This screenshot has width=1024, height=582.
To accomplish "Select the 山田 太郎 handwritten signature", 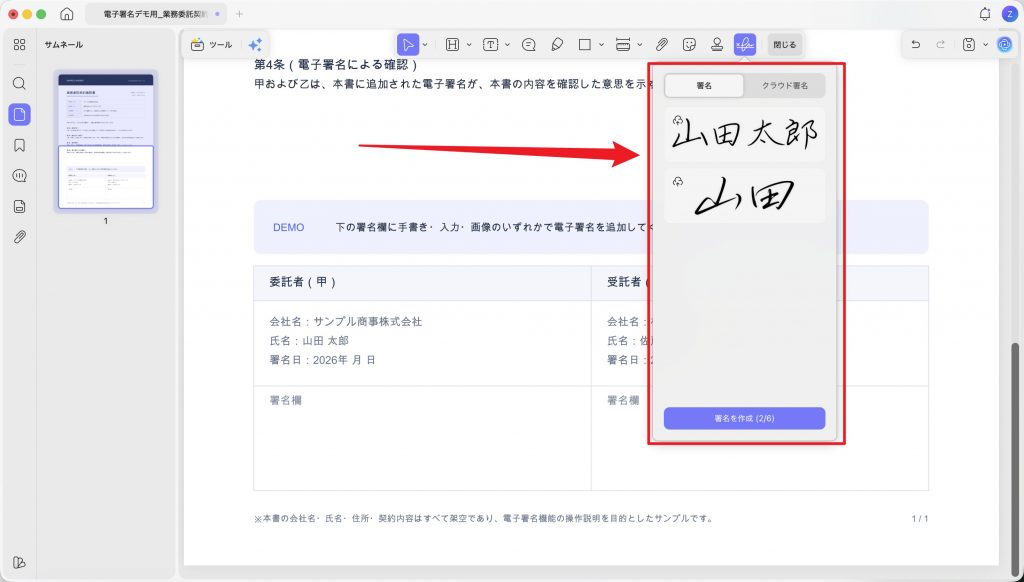I will click(744, 135).
